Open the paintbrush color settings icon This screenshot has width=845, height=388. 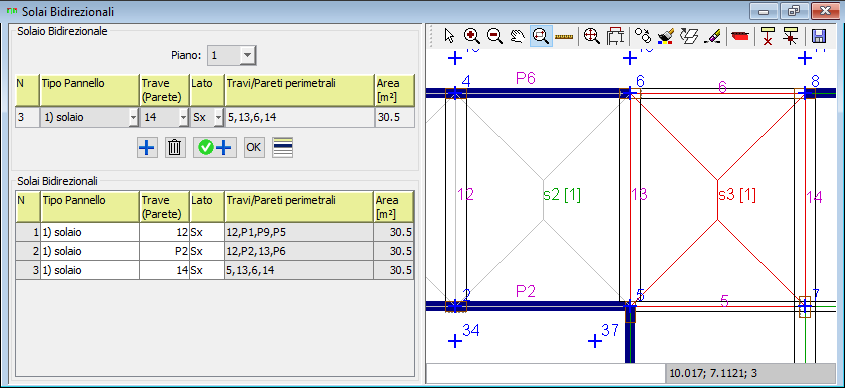pos(666,36)
